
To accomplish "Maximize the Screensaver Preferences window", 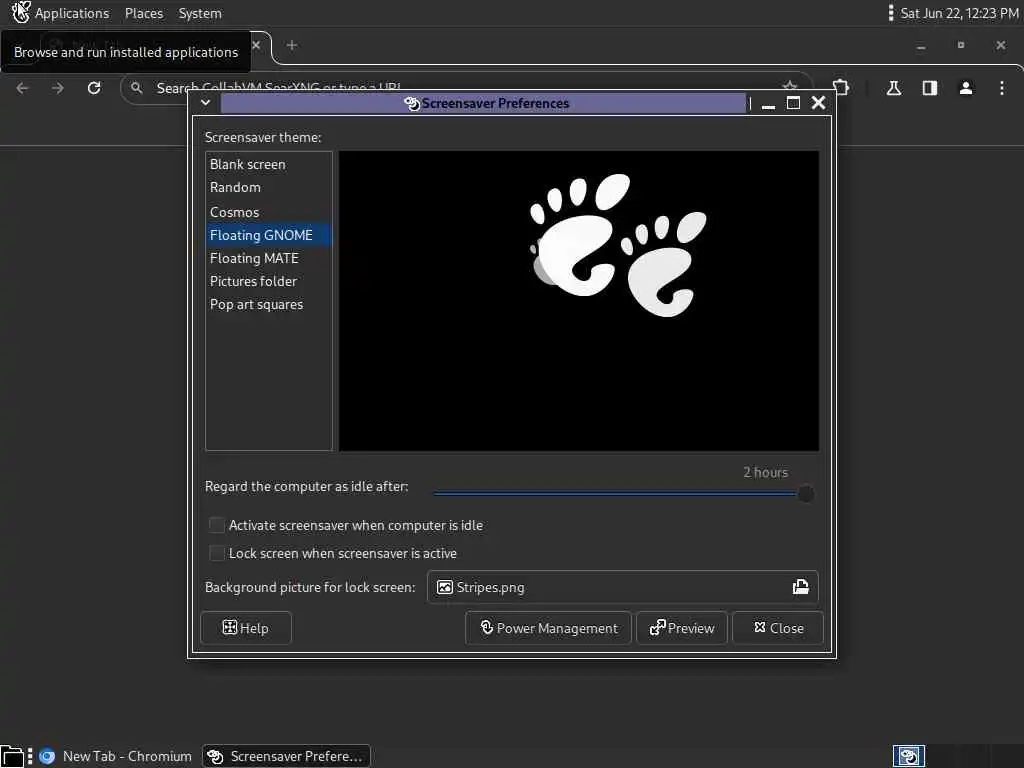I will pyautogui.click(x=793, y=103).
